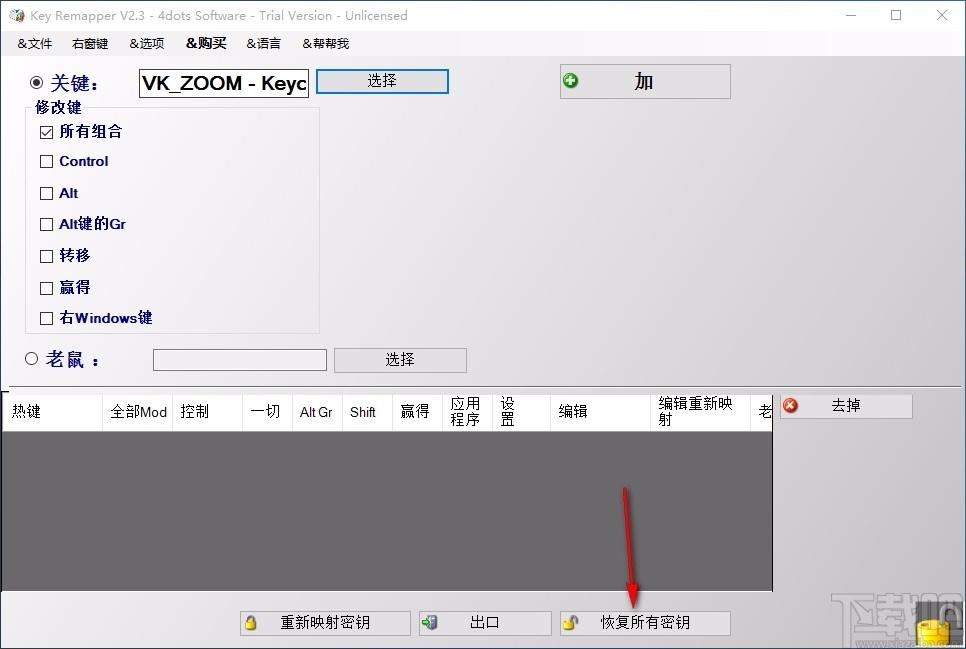
Task: Click the 热键 column header
Action: [52, 412]
